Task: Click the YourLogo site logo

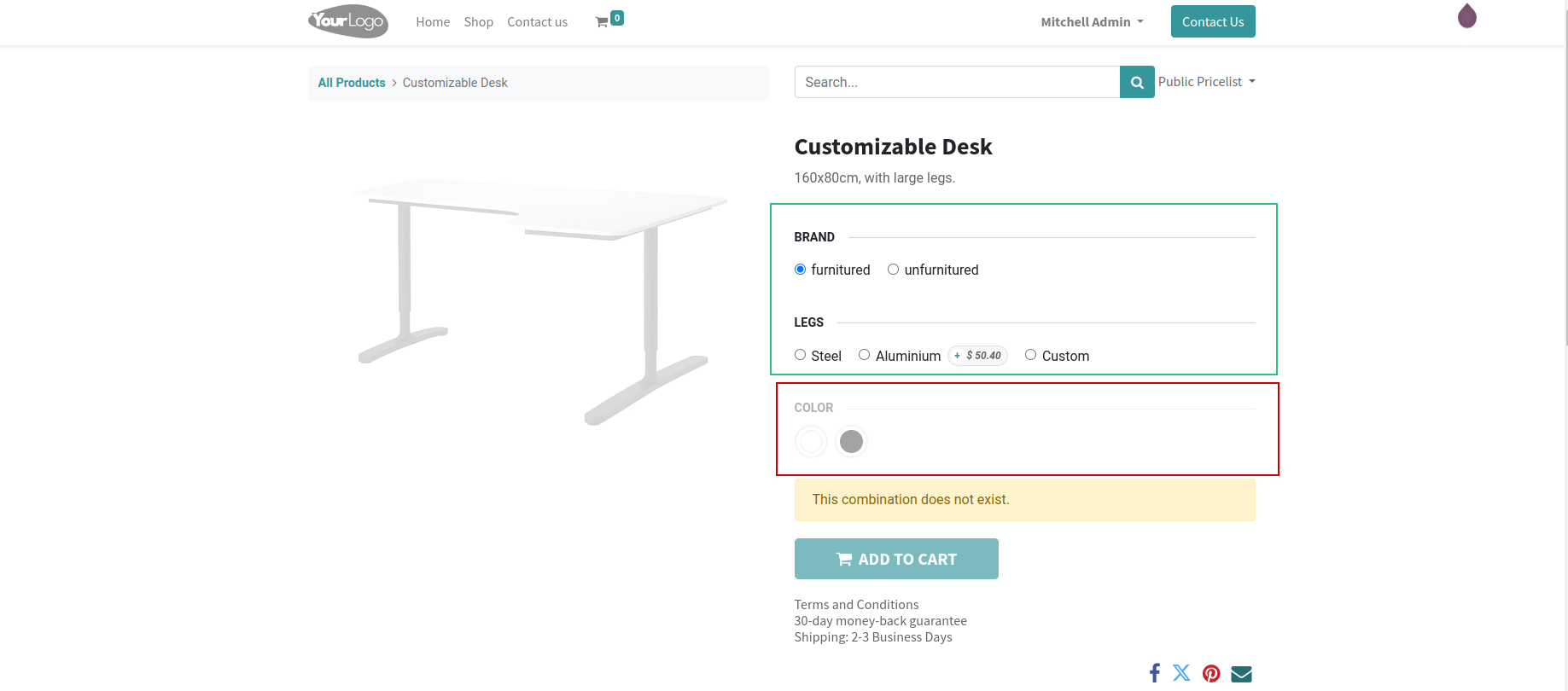Action: pyautogui.click(x=348, y=21)
